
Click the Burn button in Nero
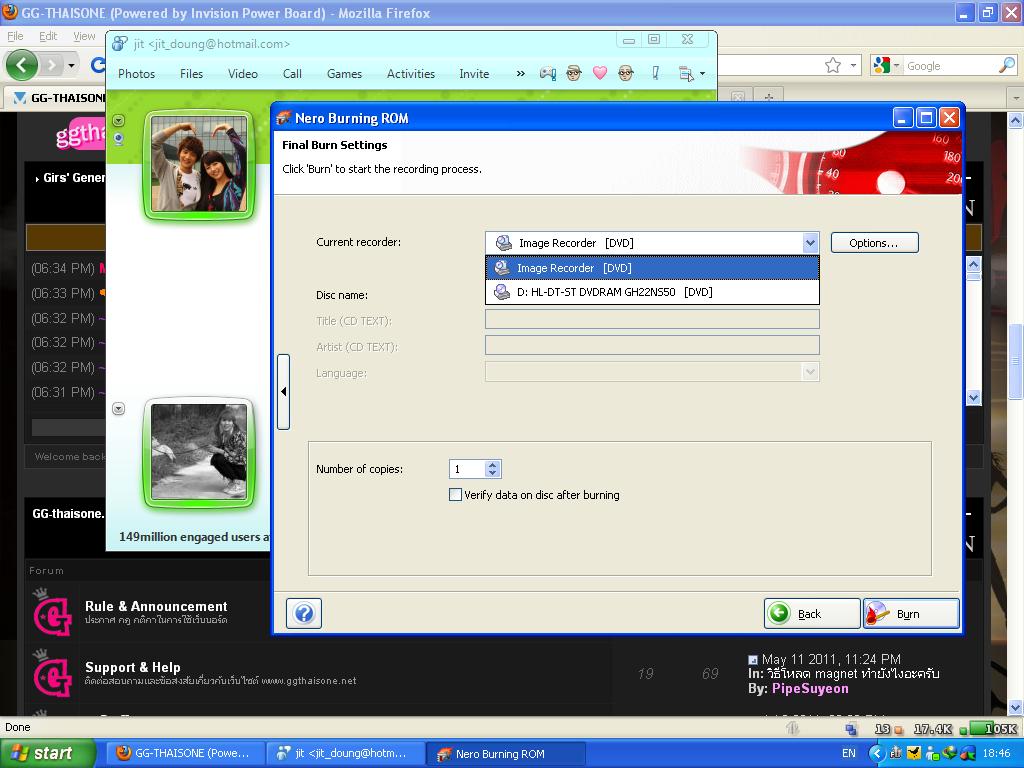911,614
